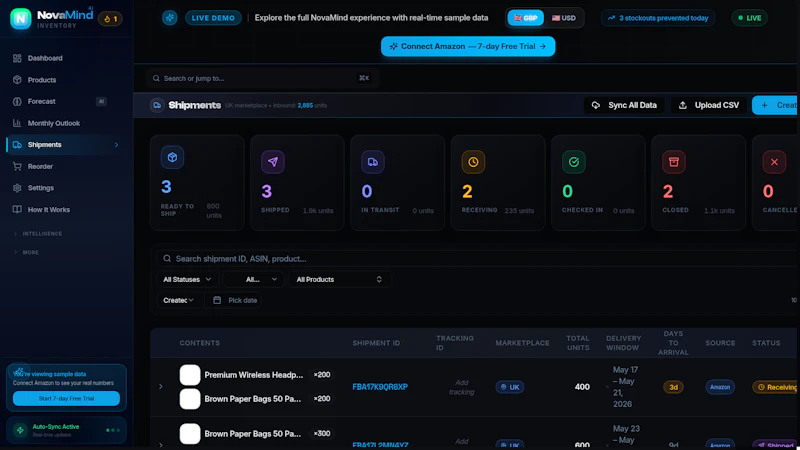Click the flame streak counter badge
Viewport: 800px width, 450px height.
coord(110,19)
